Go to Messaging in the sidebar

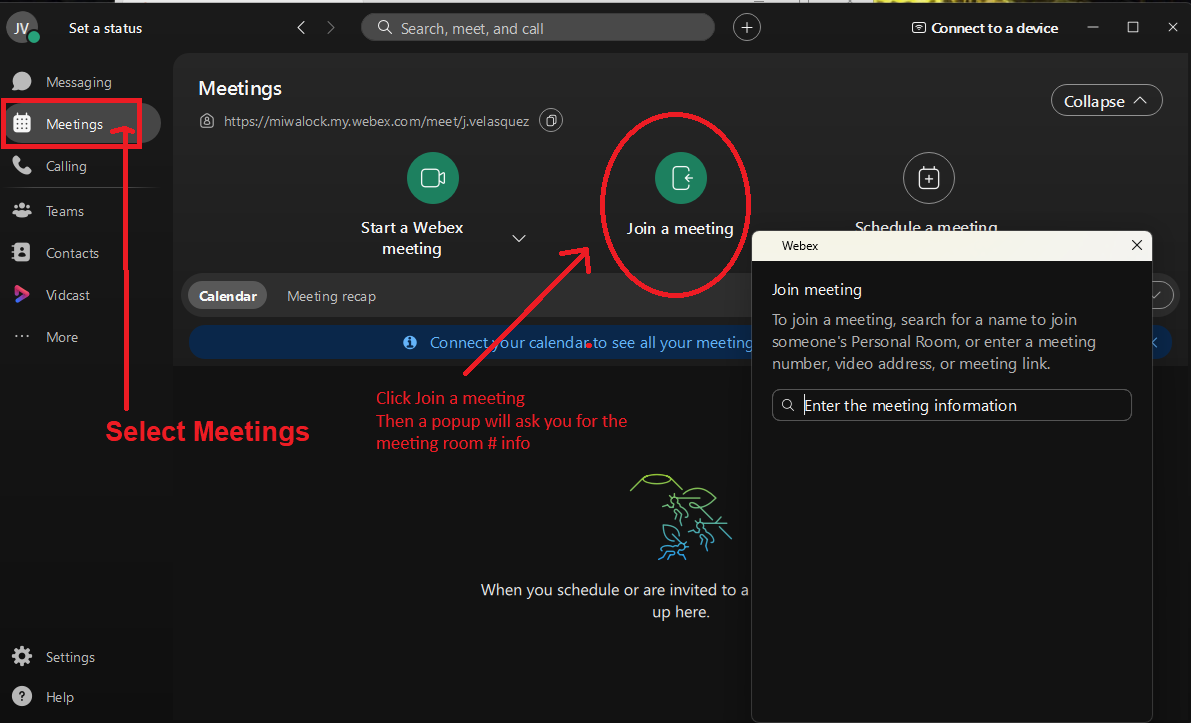[x=78, y=82]
